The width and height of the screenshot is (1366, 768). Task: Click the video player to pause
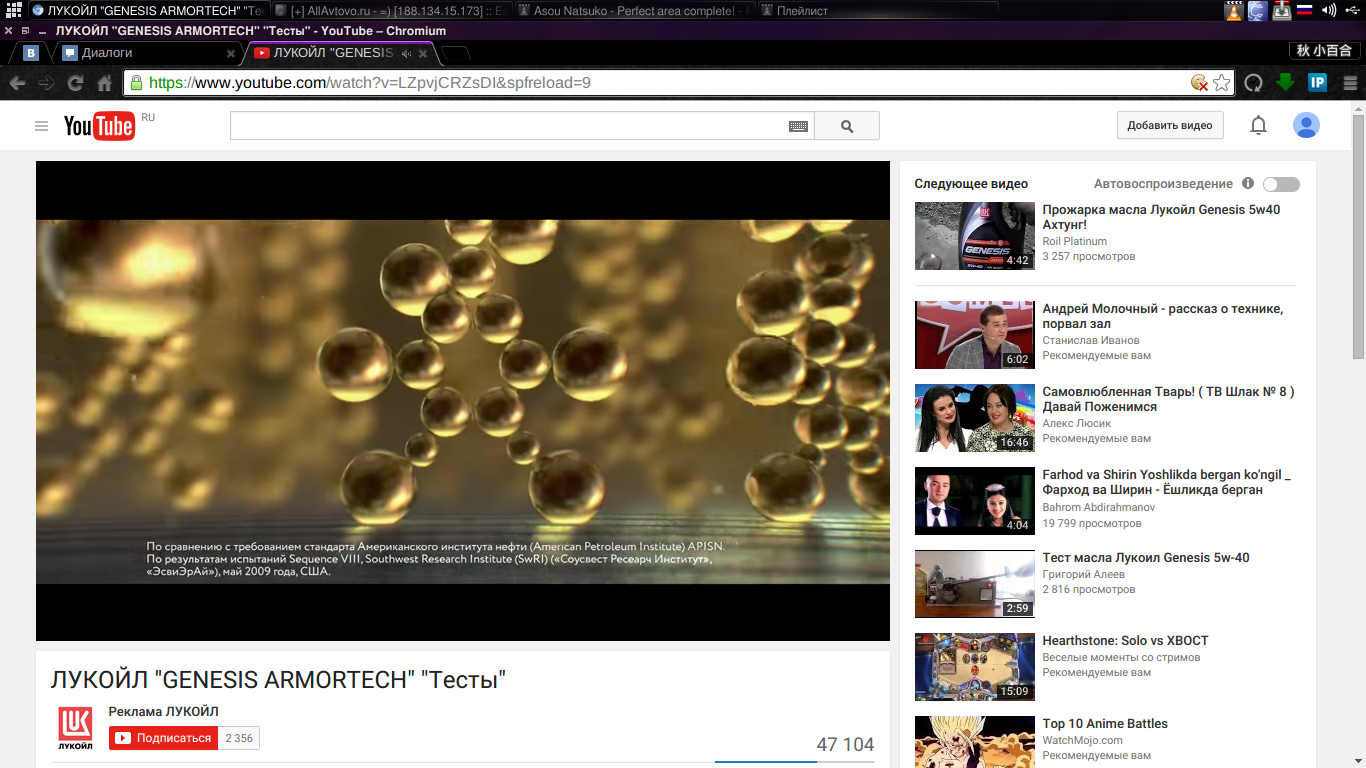(463, 401)
